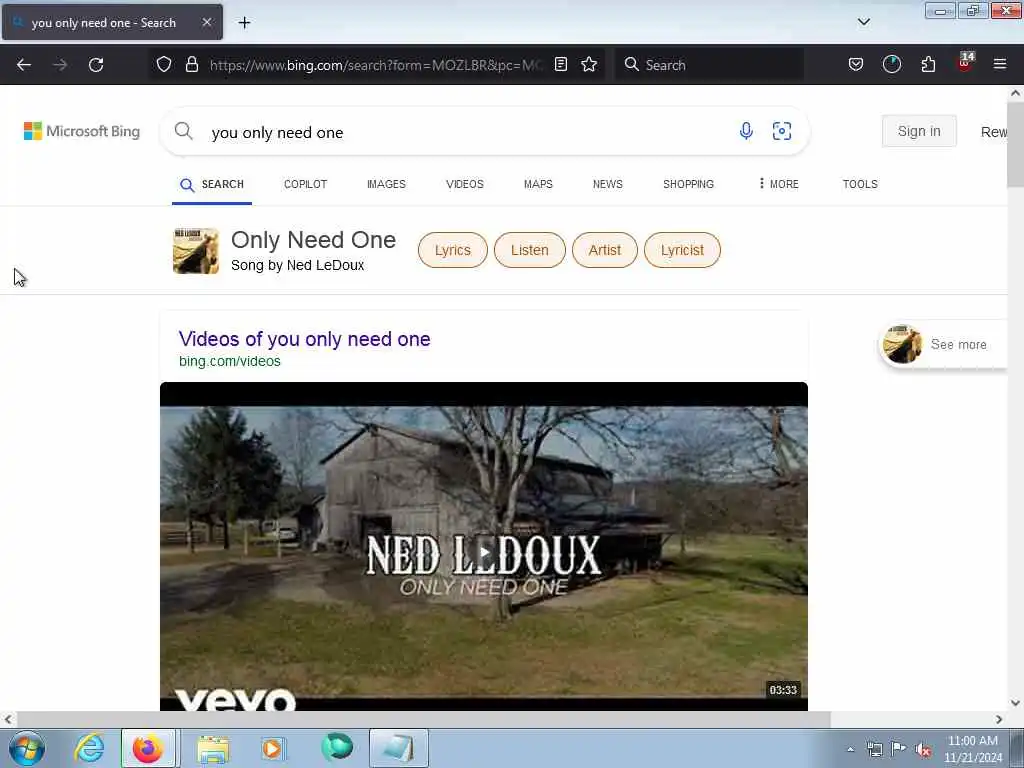The height and width of the screenshot is (768, 1024).
Task: Show hidden system tray icons arrow
Action: [x=850, y=750]
